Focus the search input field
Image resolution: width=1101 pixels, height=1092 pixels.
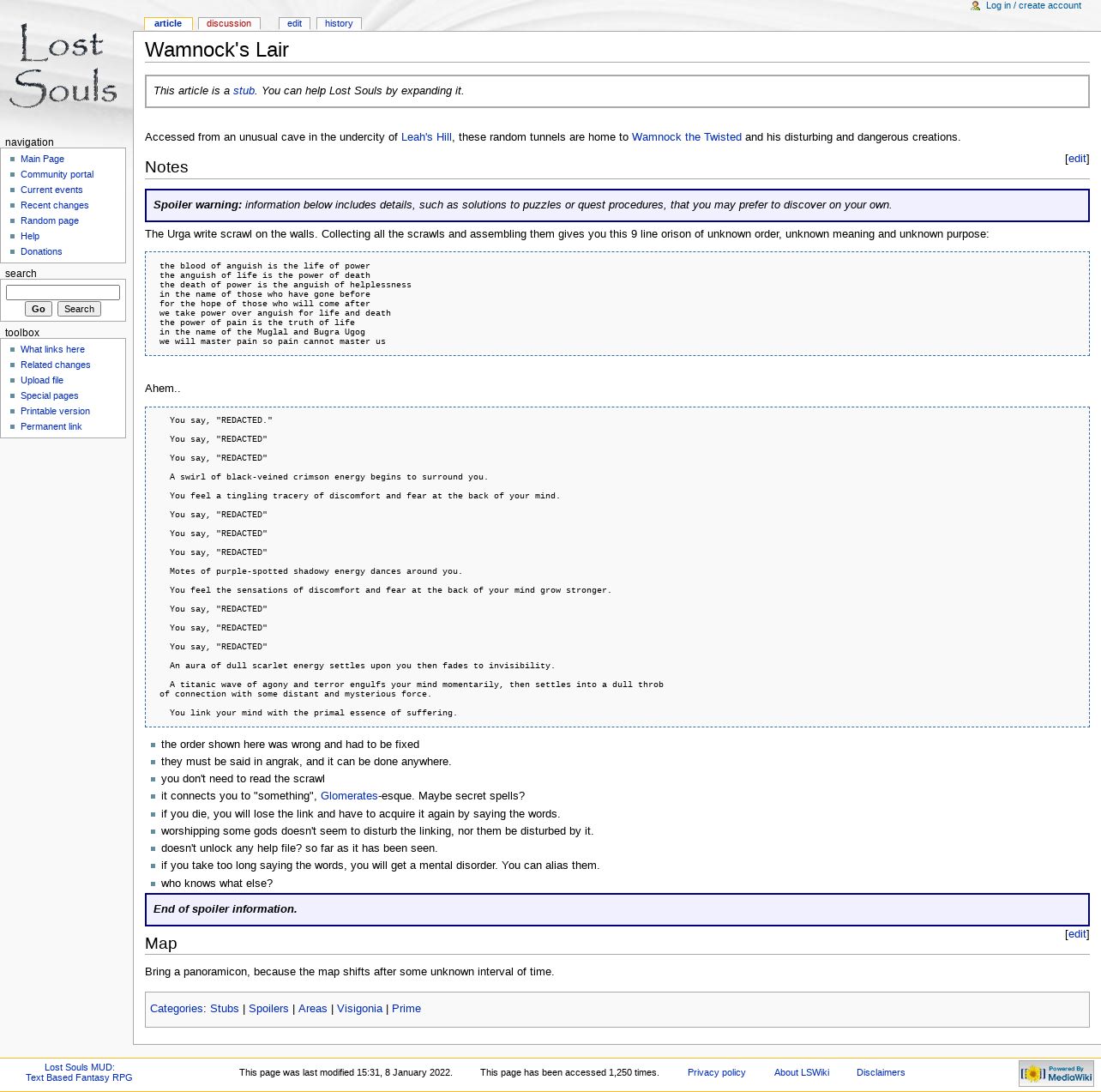point(63,293)
